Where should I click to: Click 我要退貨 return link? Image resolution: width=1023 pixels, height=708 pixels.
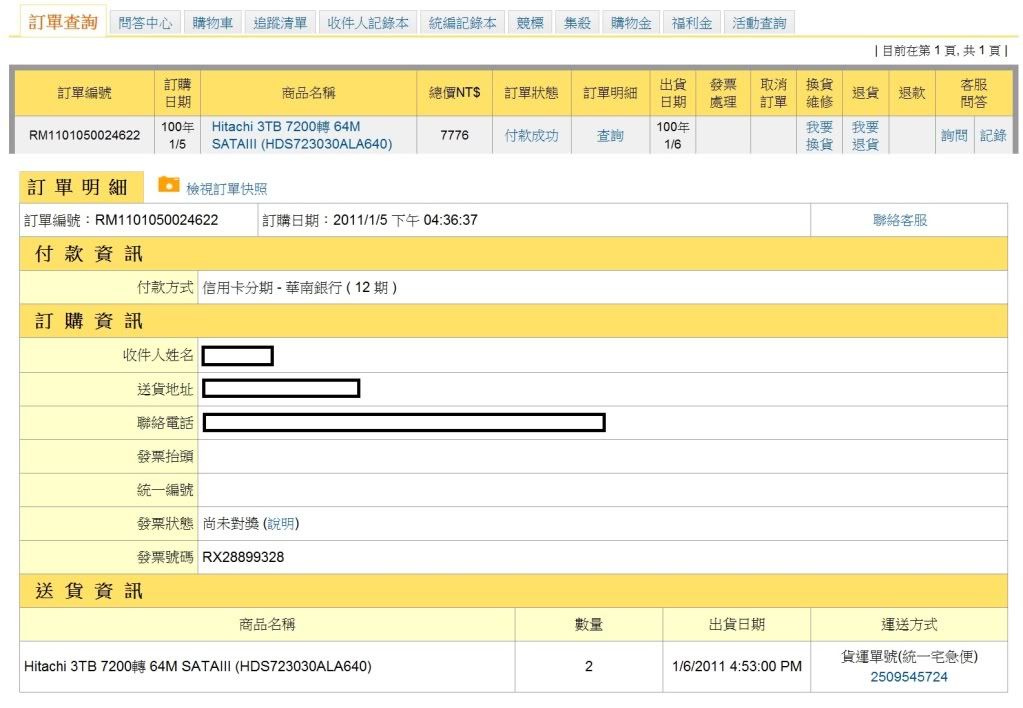pyautogui.click(x=865, y=135)
